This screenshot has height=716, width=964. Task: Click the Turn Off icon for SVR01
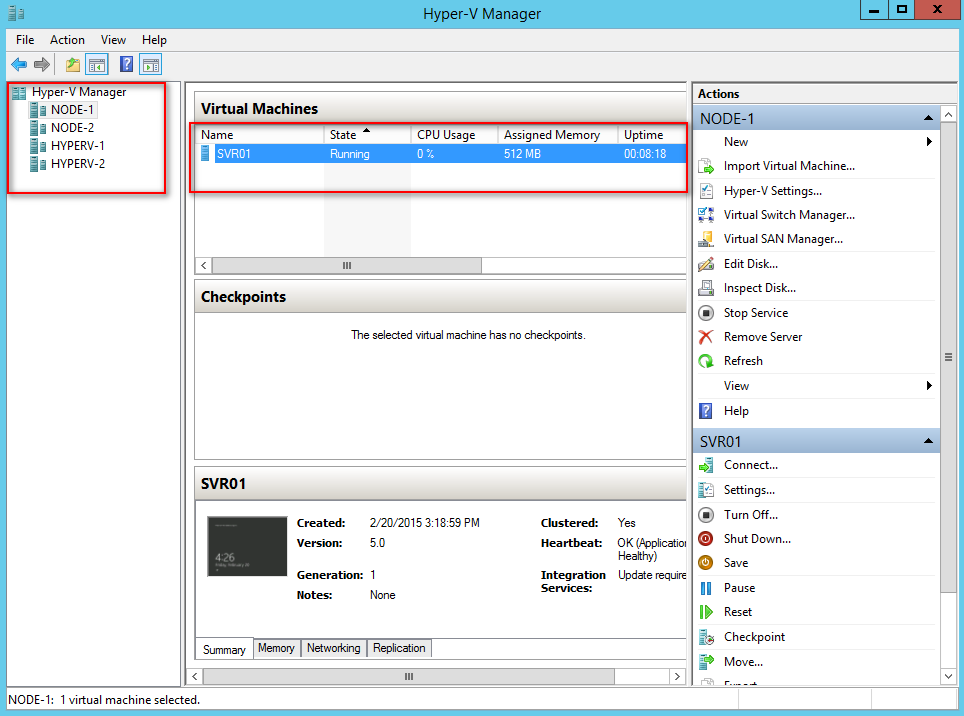tap(706, 514)
